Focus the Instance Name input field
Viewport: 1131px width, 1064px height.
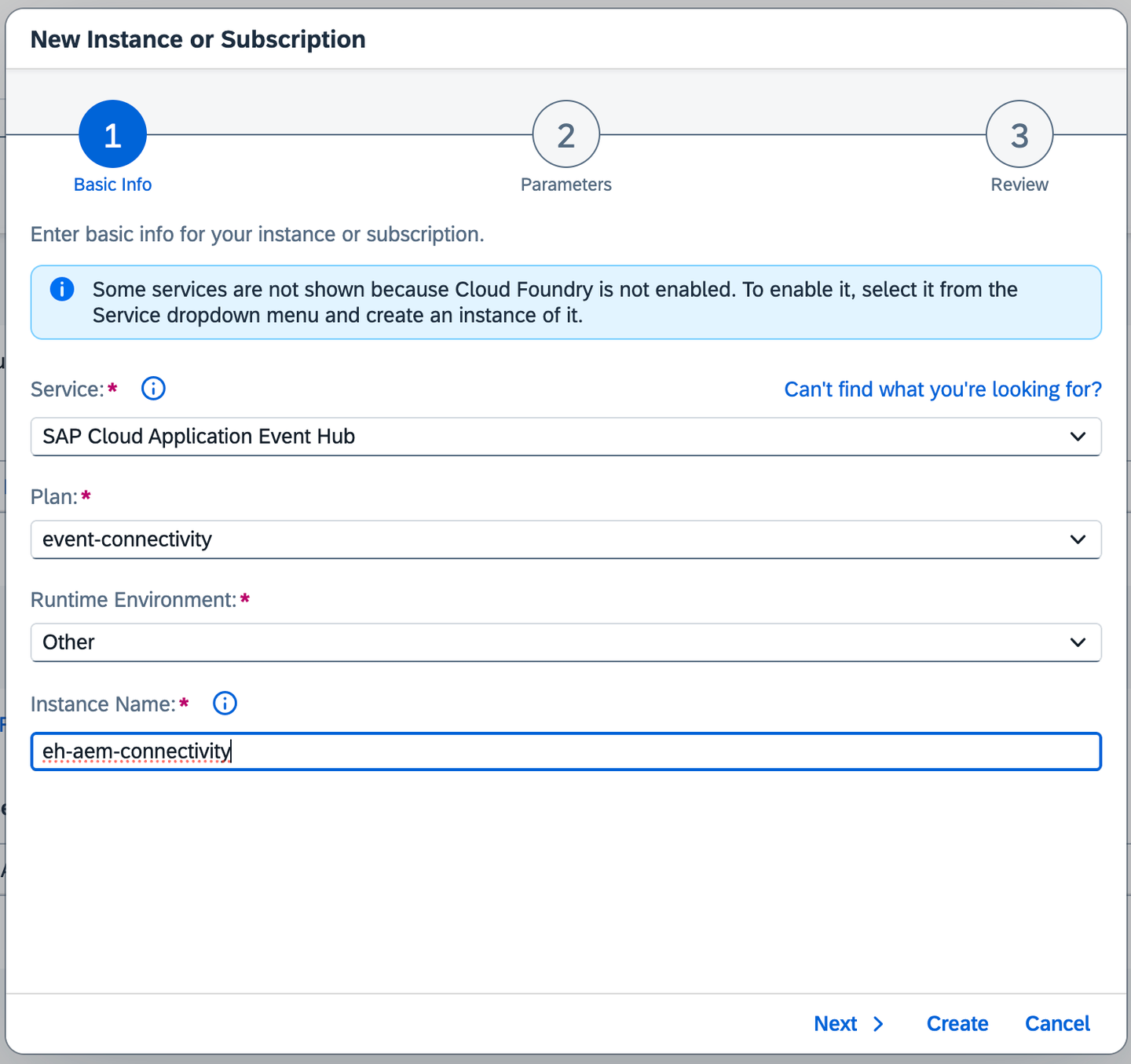[x=565, y=751]
